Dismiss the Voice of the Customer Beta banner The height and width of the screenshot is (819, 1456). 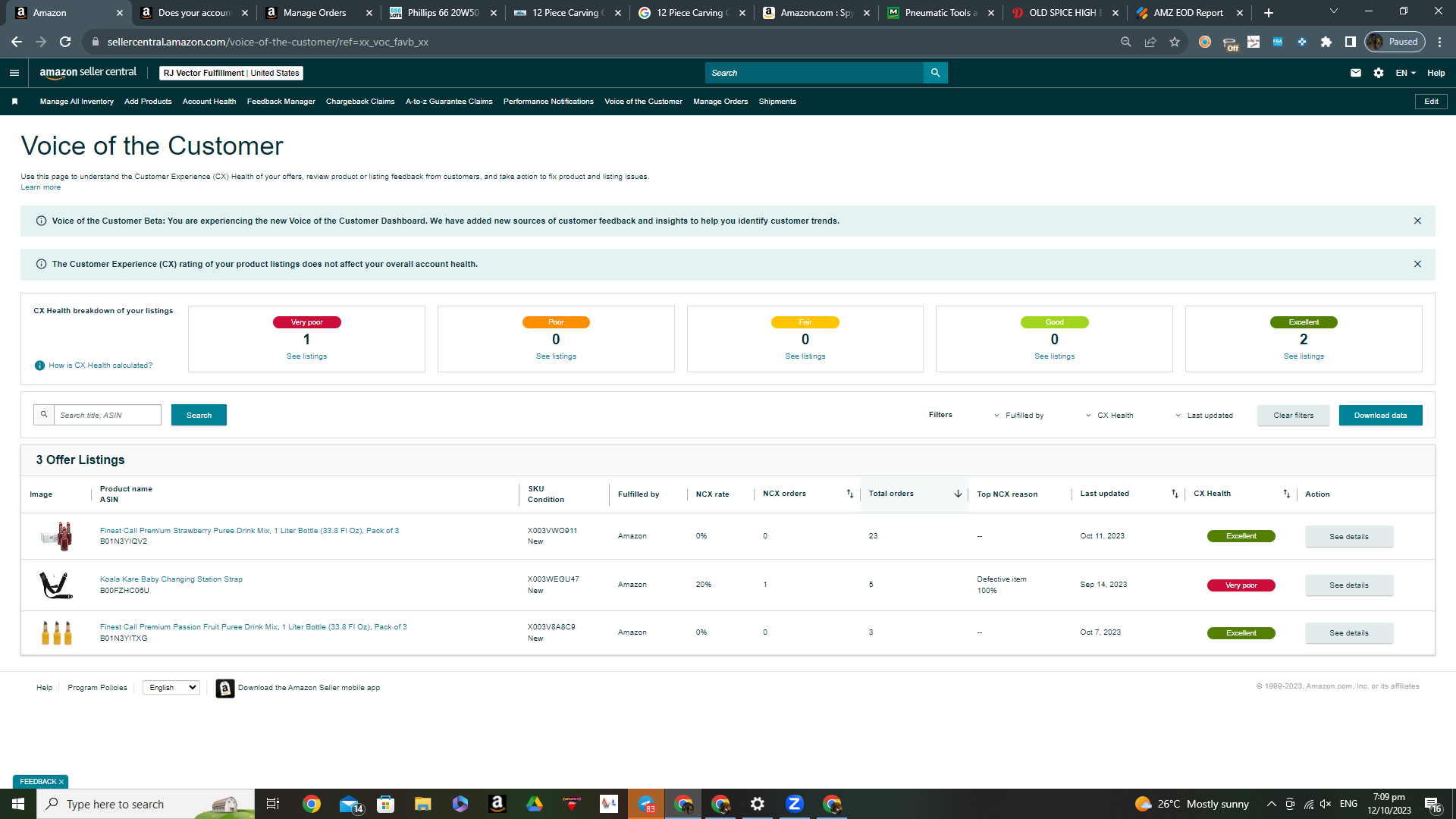tap(1417, 221)
